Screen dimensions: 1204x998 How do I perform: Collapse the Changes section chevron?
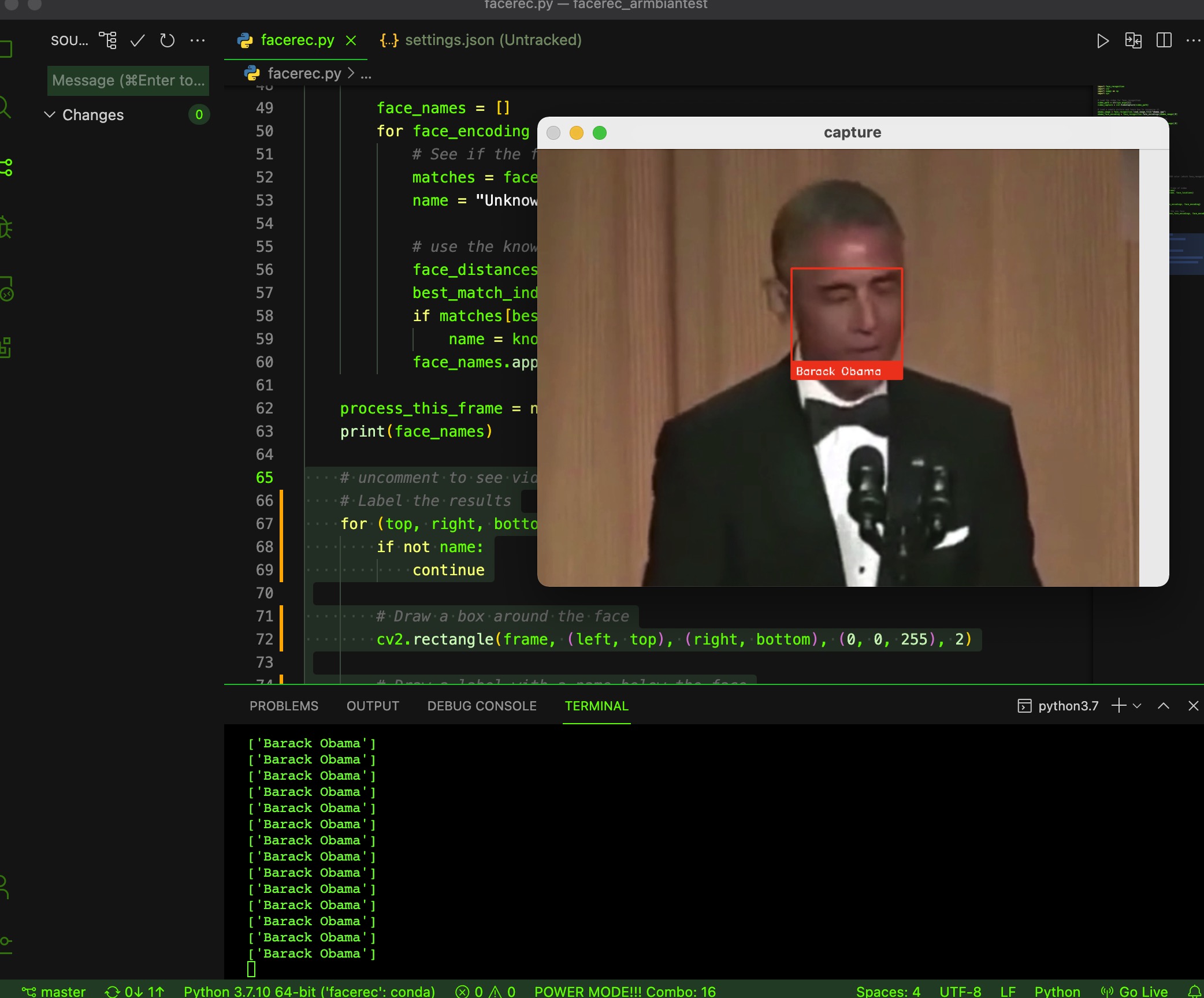[x=50, y=114]
